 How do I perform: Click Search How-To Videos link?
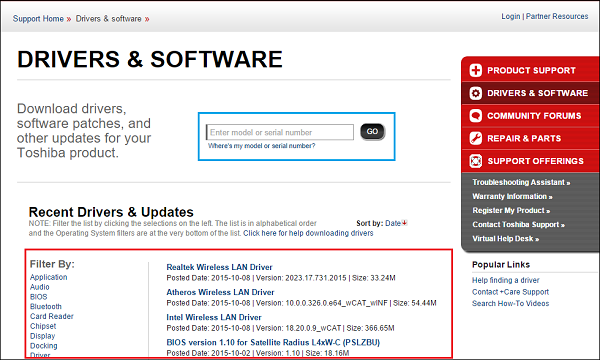510,303
